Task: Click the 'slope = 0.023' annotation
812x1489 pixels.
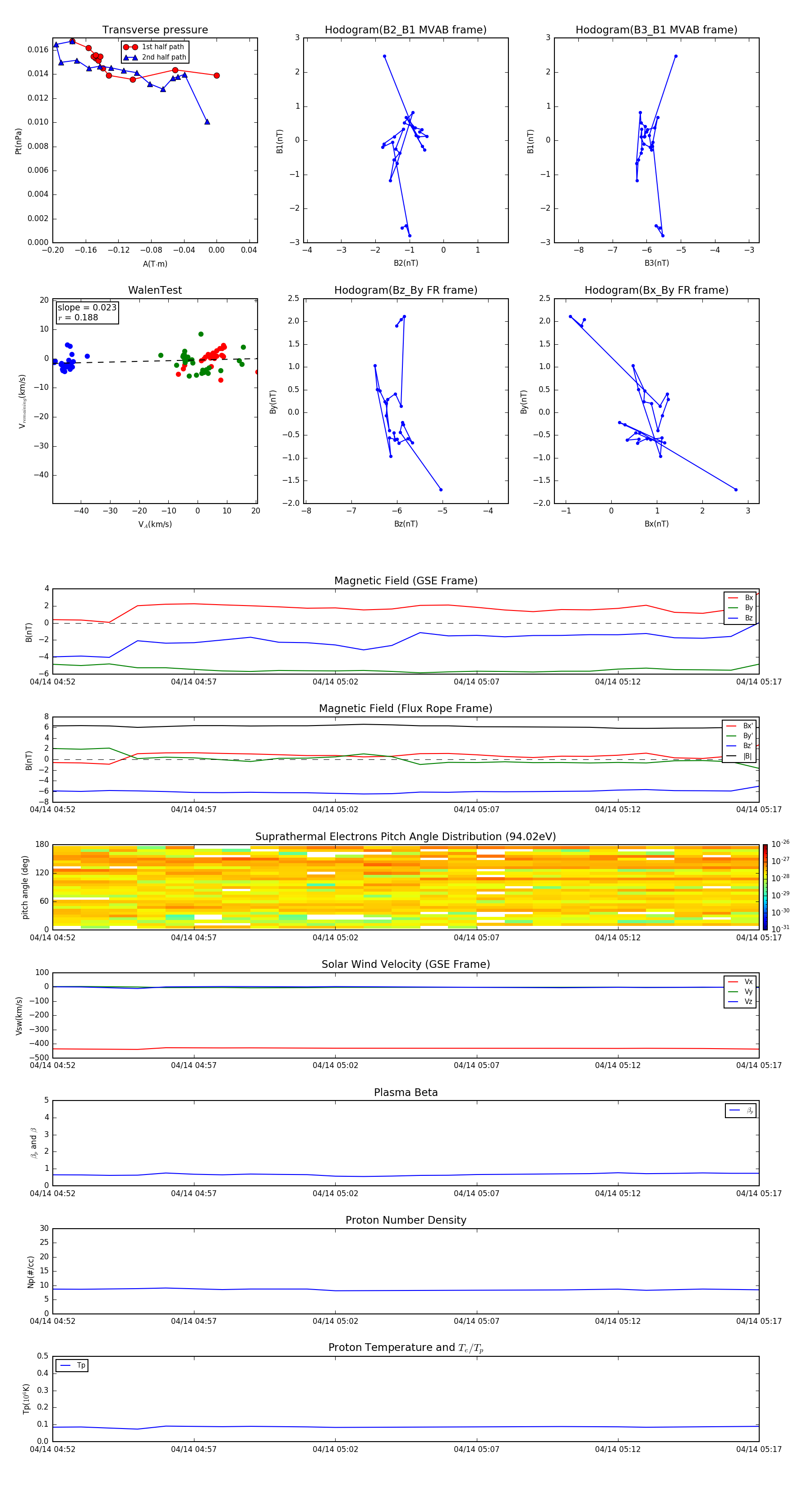Action: click(x=87, y=308)
